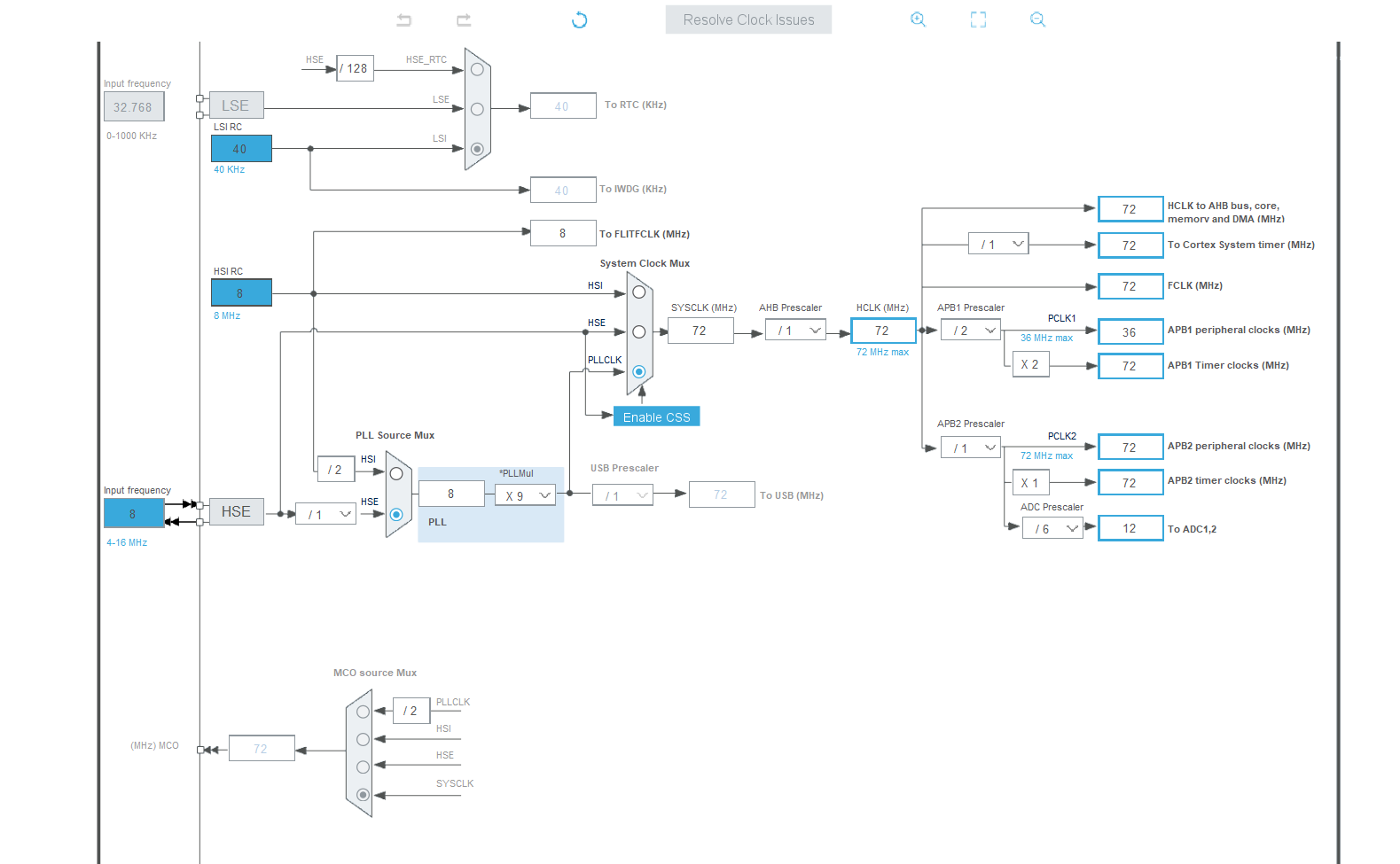Select LSE as RTC clock source
The height and width of the screenshot is (864, 1400).
pos(477,109)
